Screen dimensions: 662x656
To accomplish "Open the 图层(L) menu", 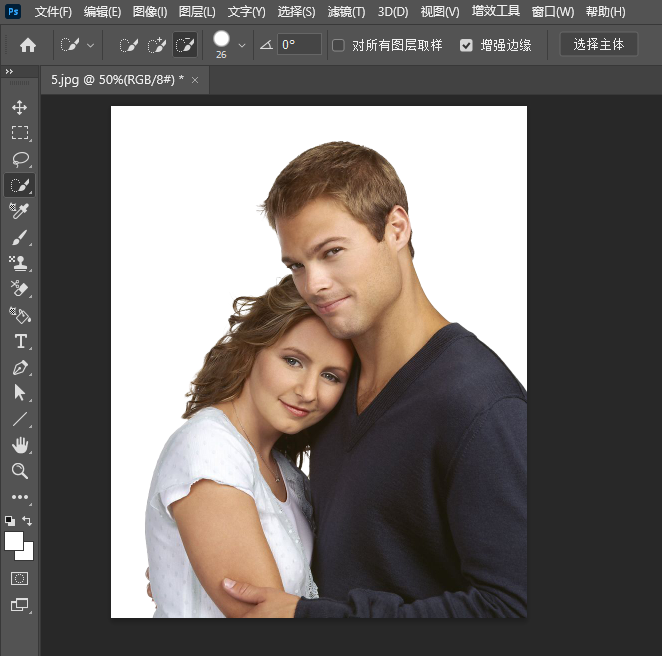I will click(x=197, y=12).
